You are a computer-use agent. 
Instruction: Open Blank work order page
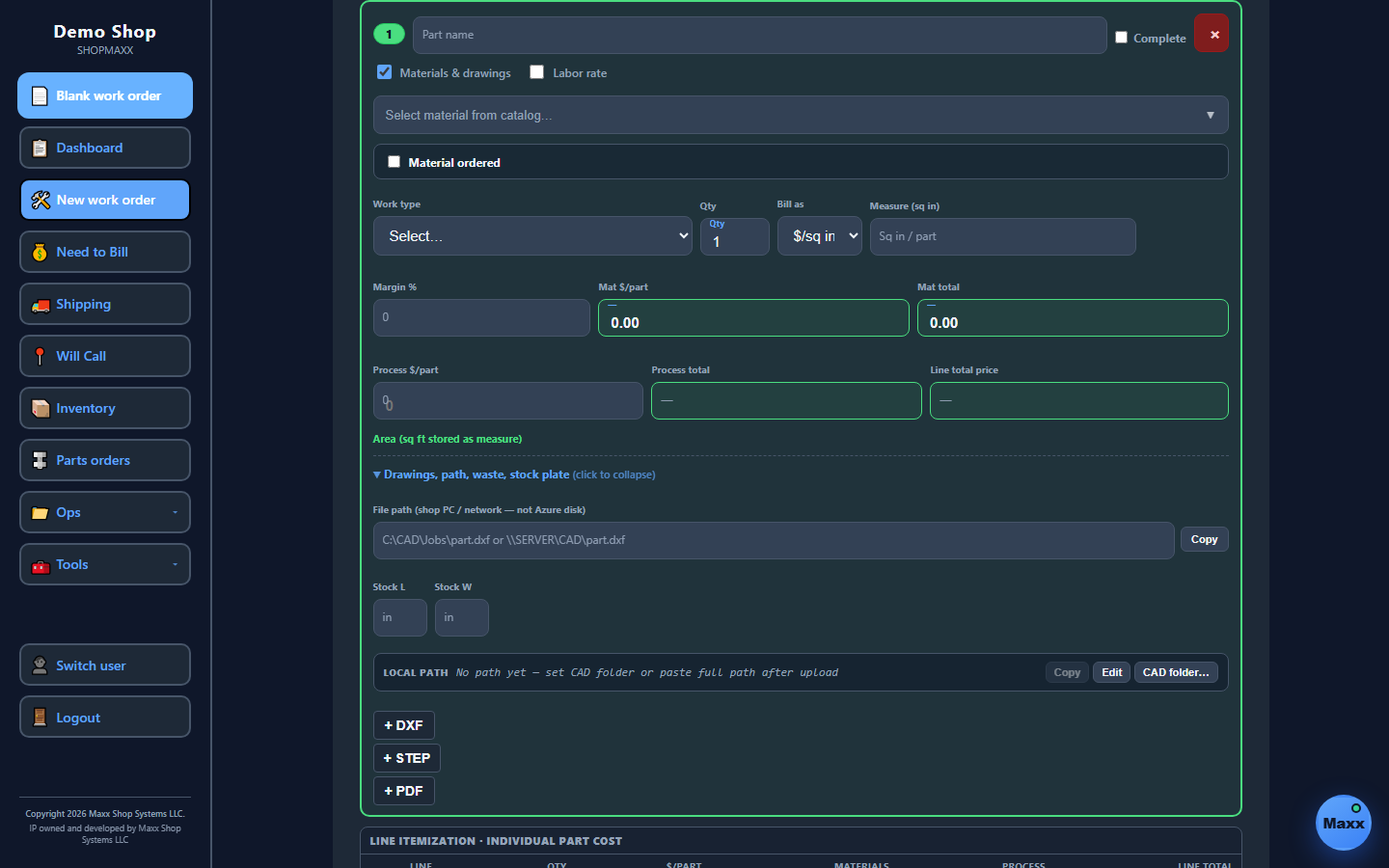coord(105,95)
